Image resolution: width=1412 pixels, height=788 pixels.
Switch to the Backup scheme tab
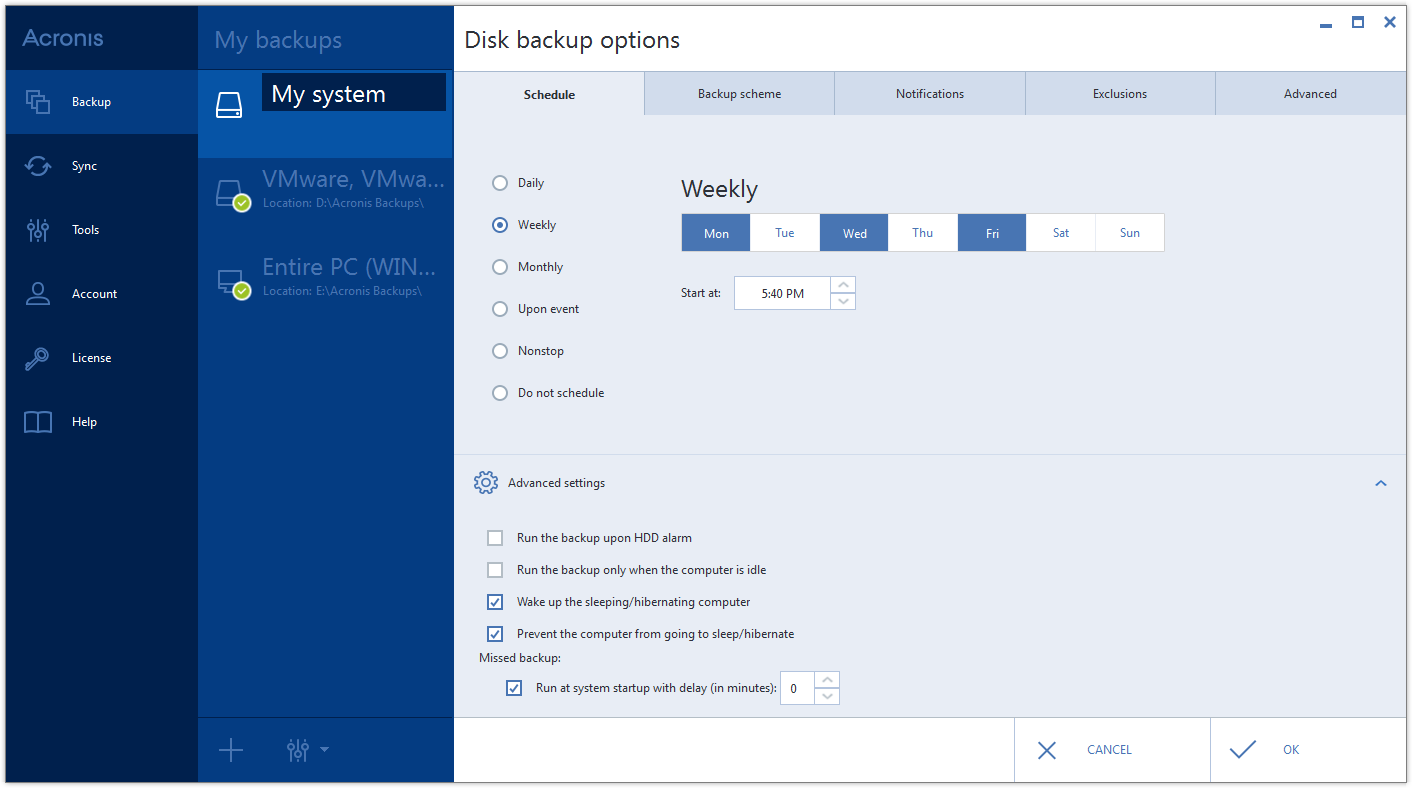[739, 93]
